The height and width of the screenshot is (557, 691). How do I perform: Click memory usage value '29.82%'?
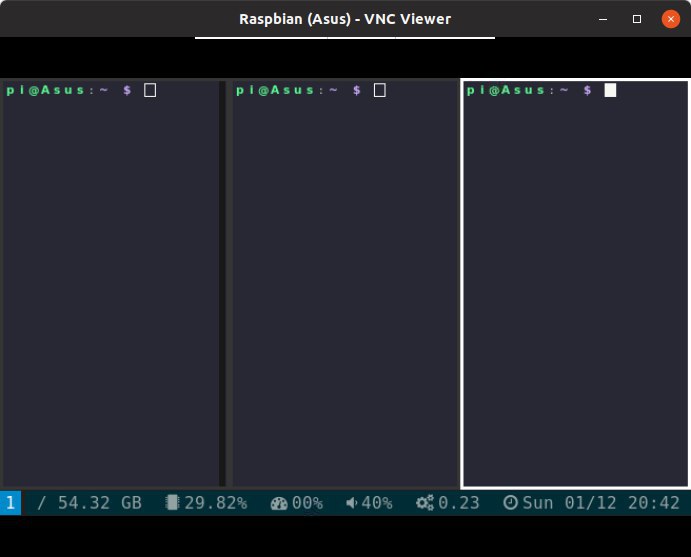tap(216, 503)
